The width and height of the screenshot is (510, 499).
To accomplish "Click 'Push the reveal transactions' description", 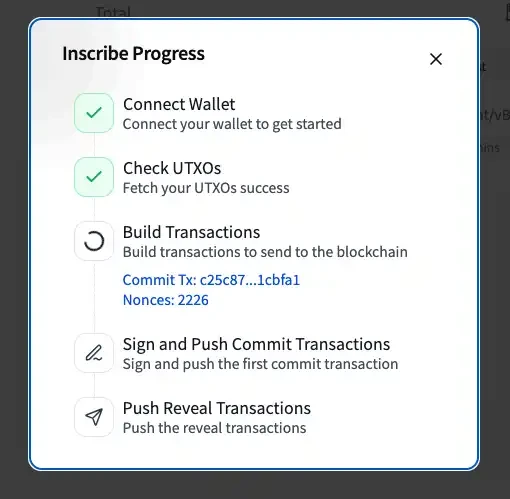I will 214,428.
